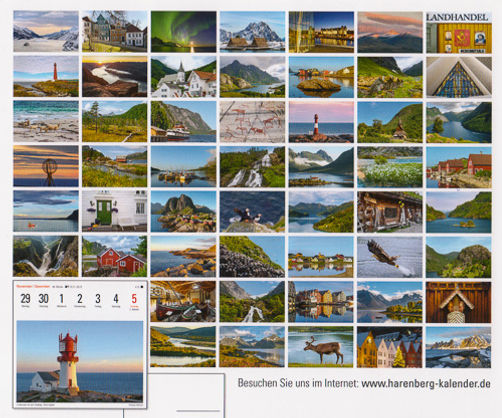Select the old wooden log cabin thumbnail
The image size is (502, 418).
(x=390, y=212)
